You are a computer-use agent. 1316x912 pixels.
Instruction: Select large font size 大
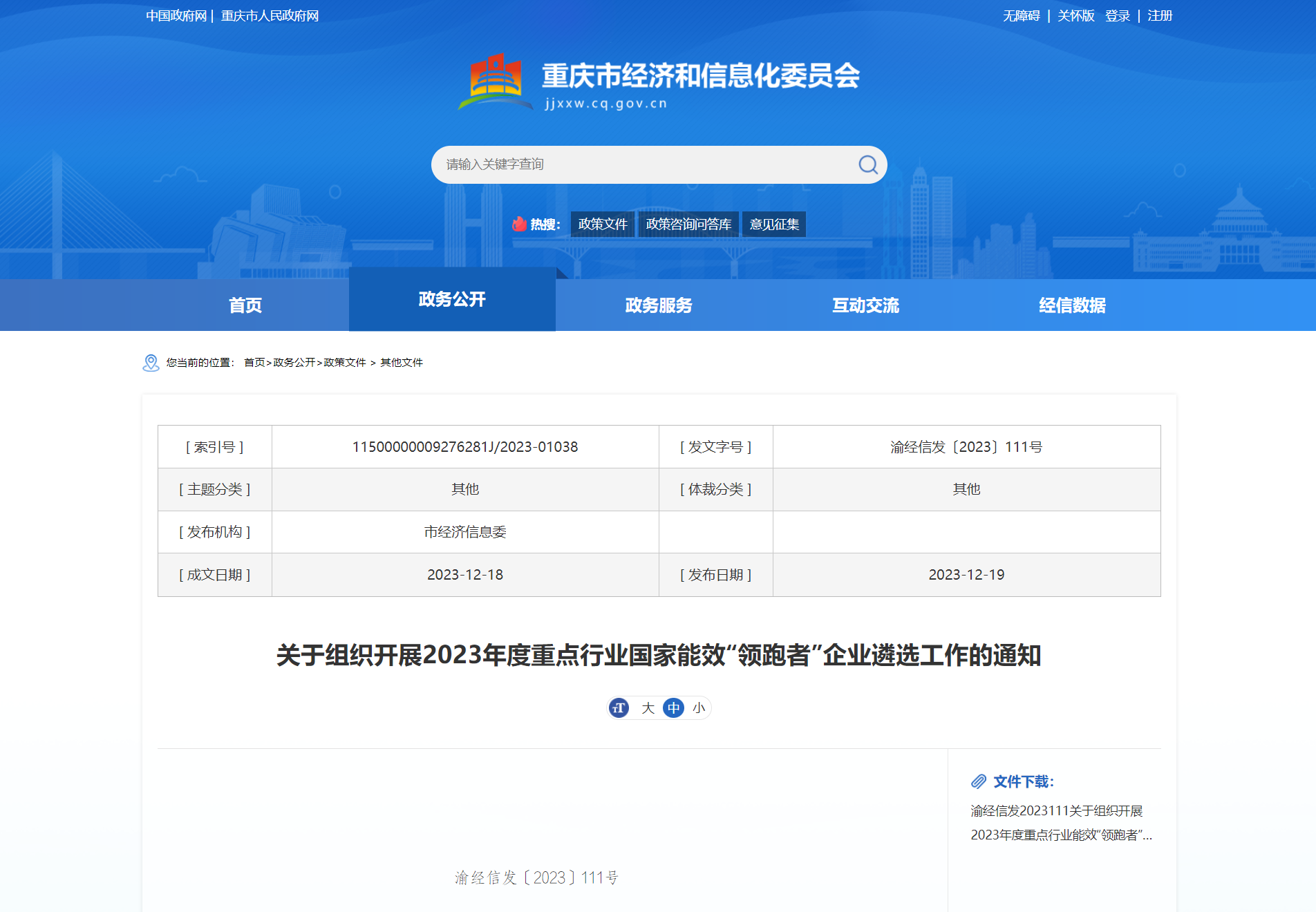(x=648, y=708)
